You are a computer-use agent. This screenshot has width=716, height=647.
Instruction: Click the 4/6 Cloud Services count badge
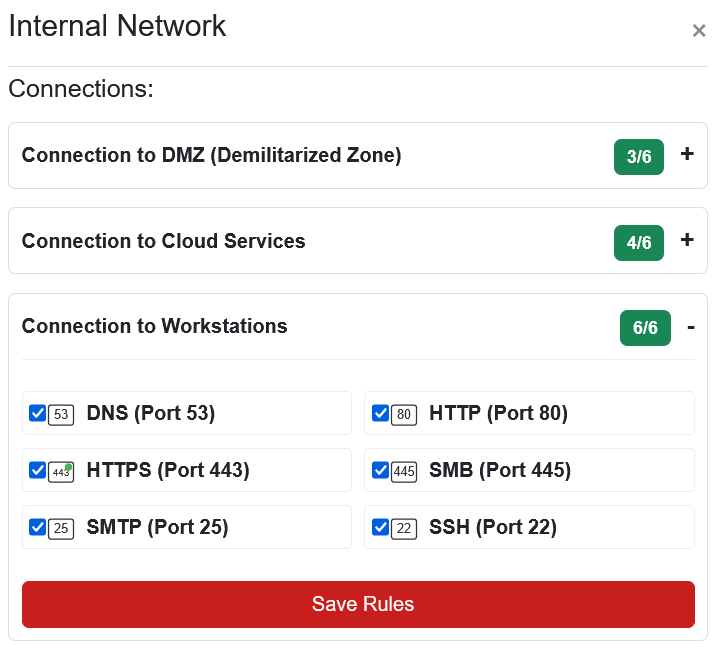coord(639,243)
